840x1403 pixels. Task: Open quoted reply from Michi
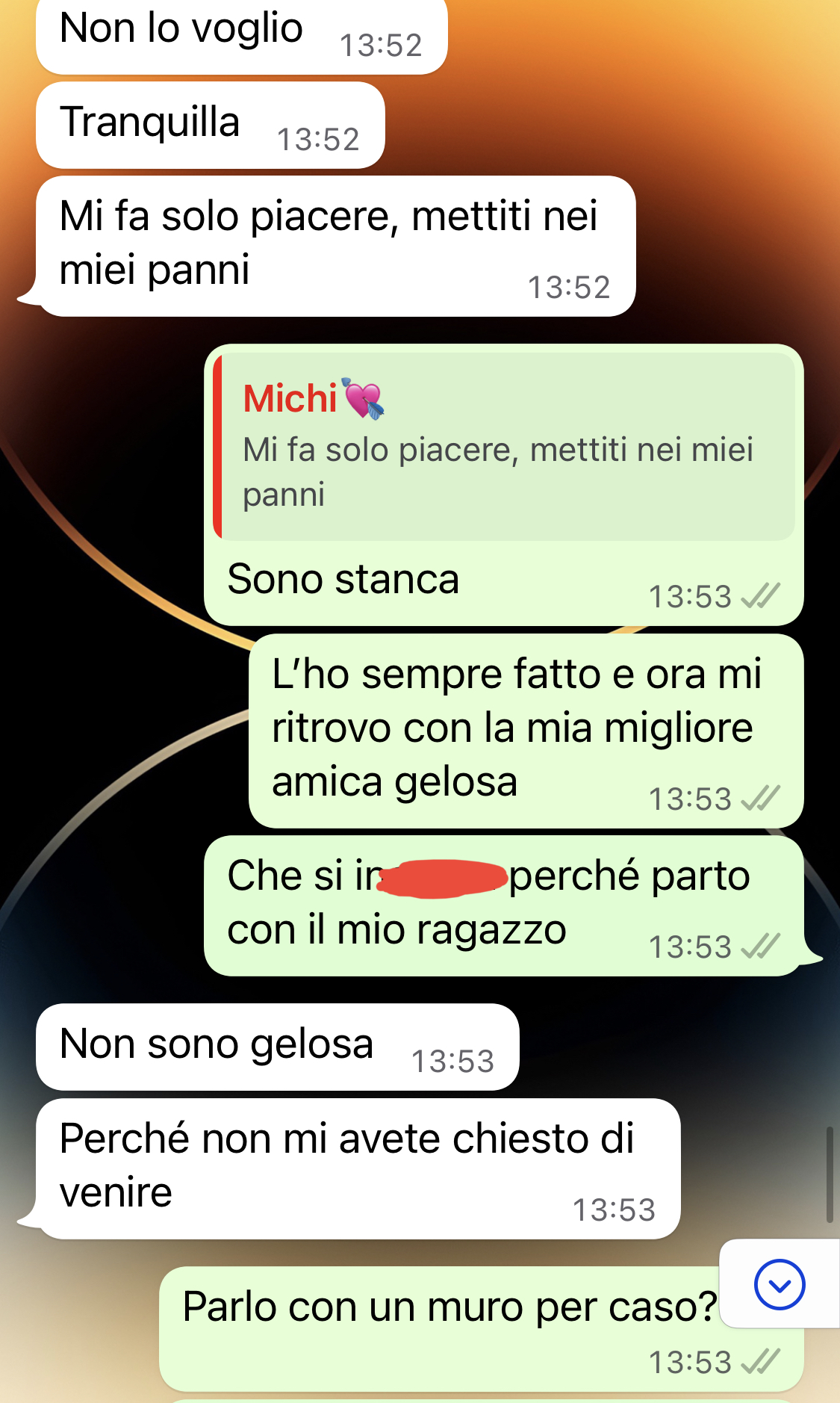pyautogui.click(x=504, y=447)
